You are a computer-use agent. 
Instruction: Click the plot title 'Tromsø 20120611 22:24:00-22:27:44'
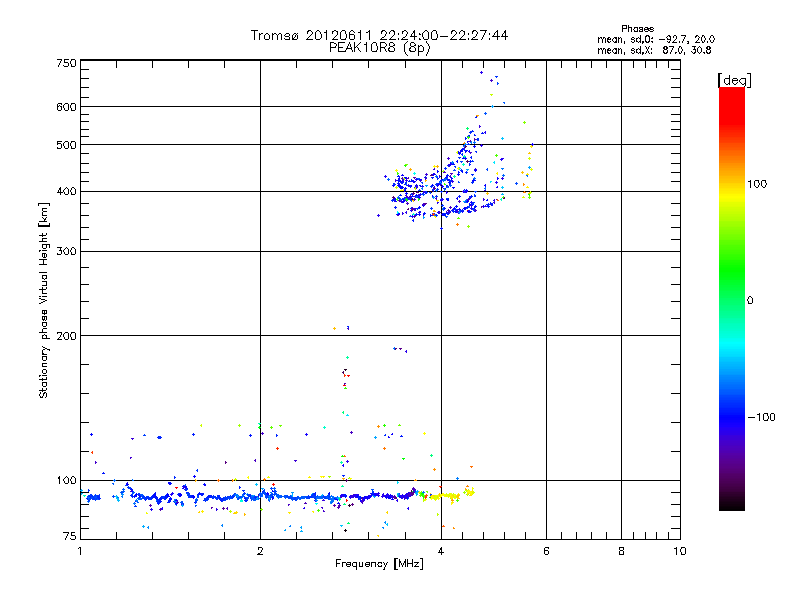pos(379,35)
